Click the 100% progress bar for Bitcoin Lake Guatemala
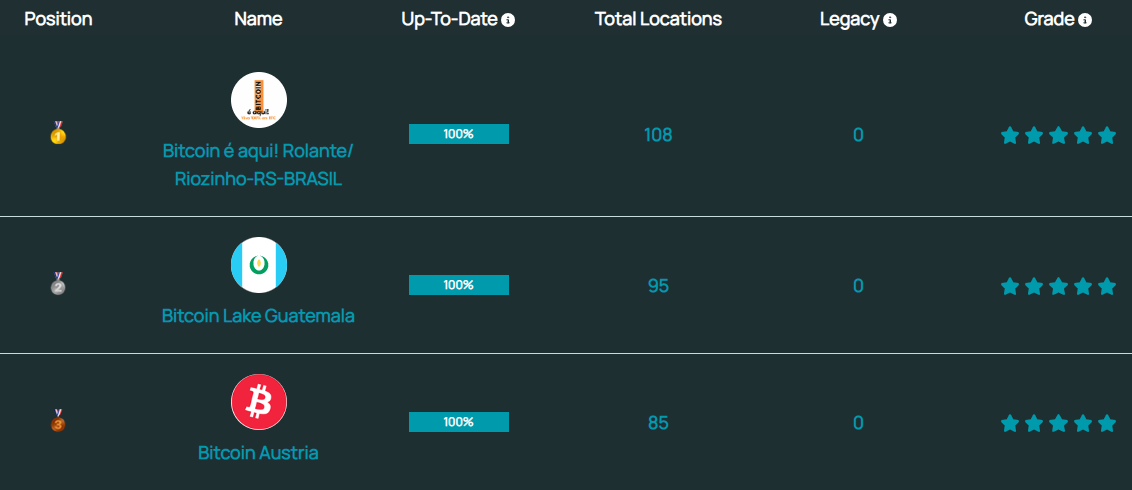1132x490 pixels. pos(459,285)
